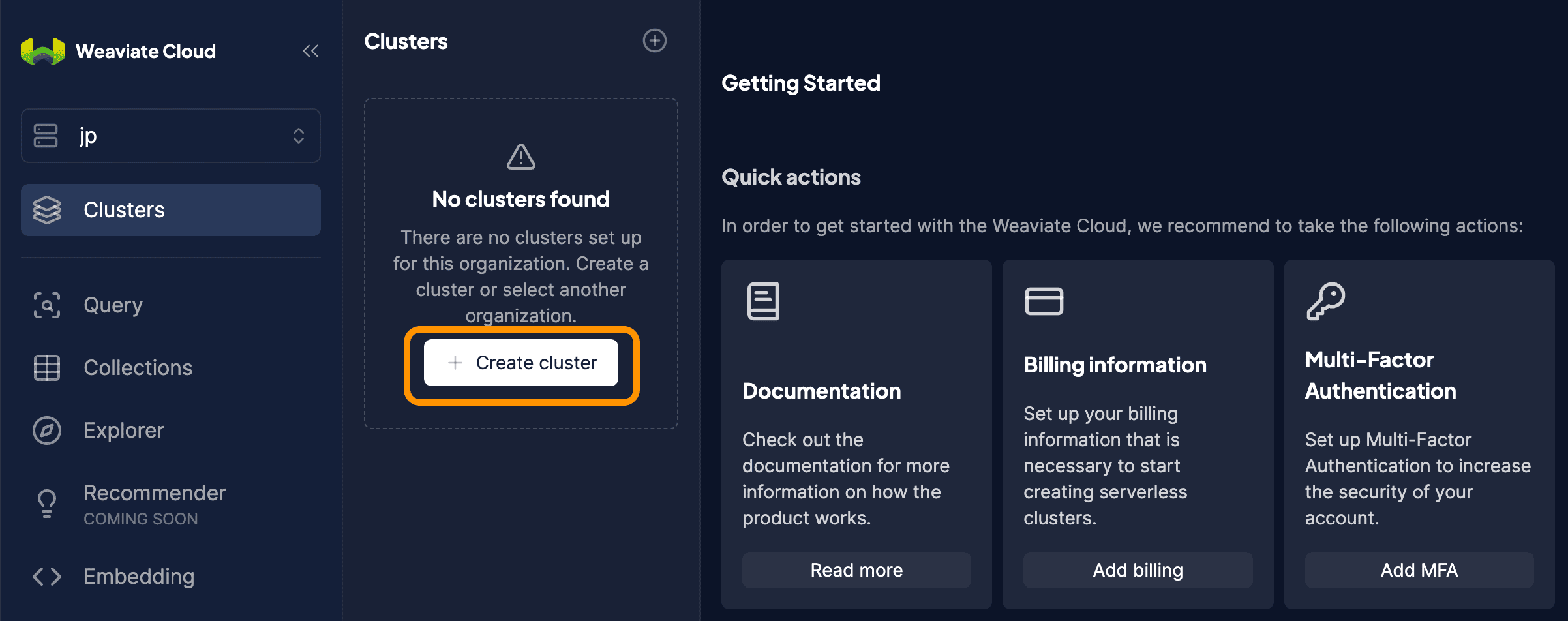Click the Embedding code brackets icon

coord(47,577)
